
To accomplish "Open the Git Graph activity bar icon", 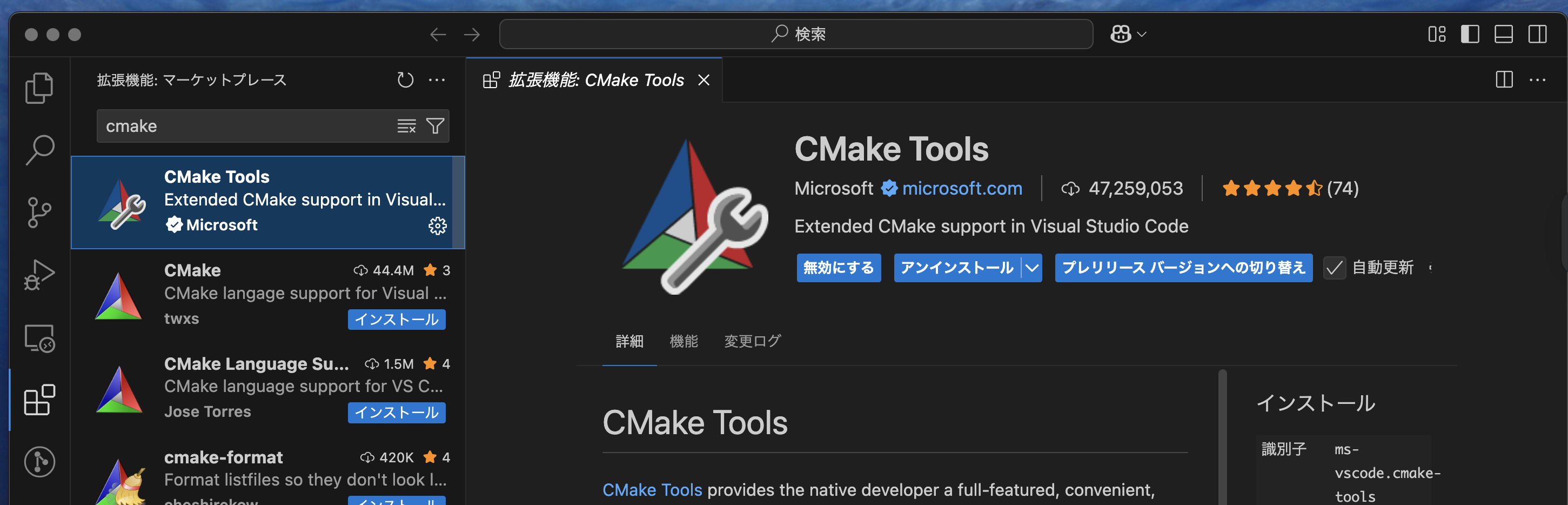I will [x=39, y=462].
